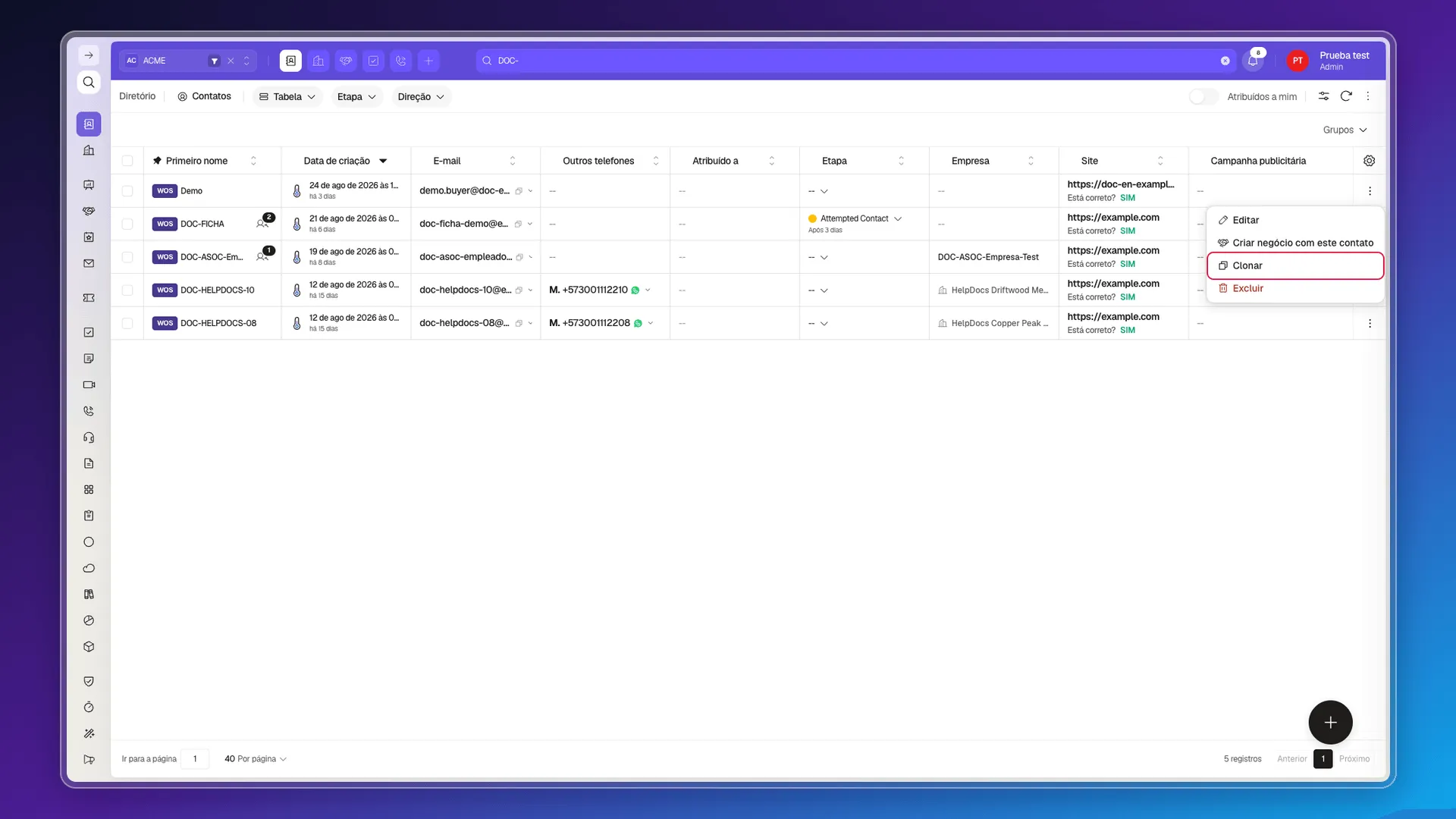This screenshot has height=819, width=1456.
Task: Open the tasks checkmark icon in top toolbar
Action: (373, 61)
